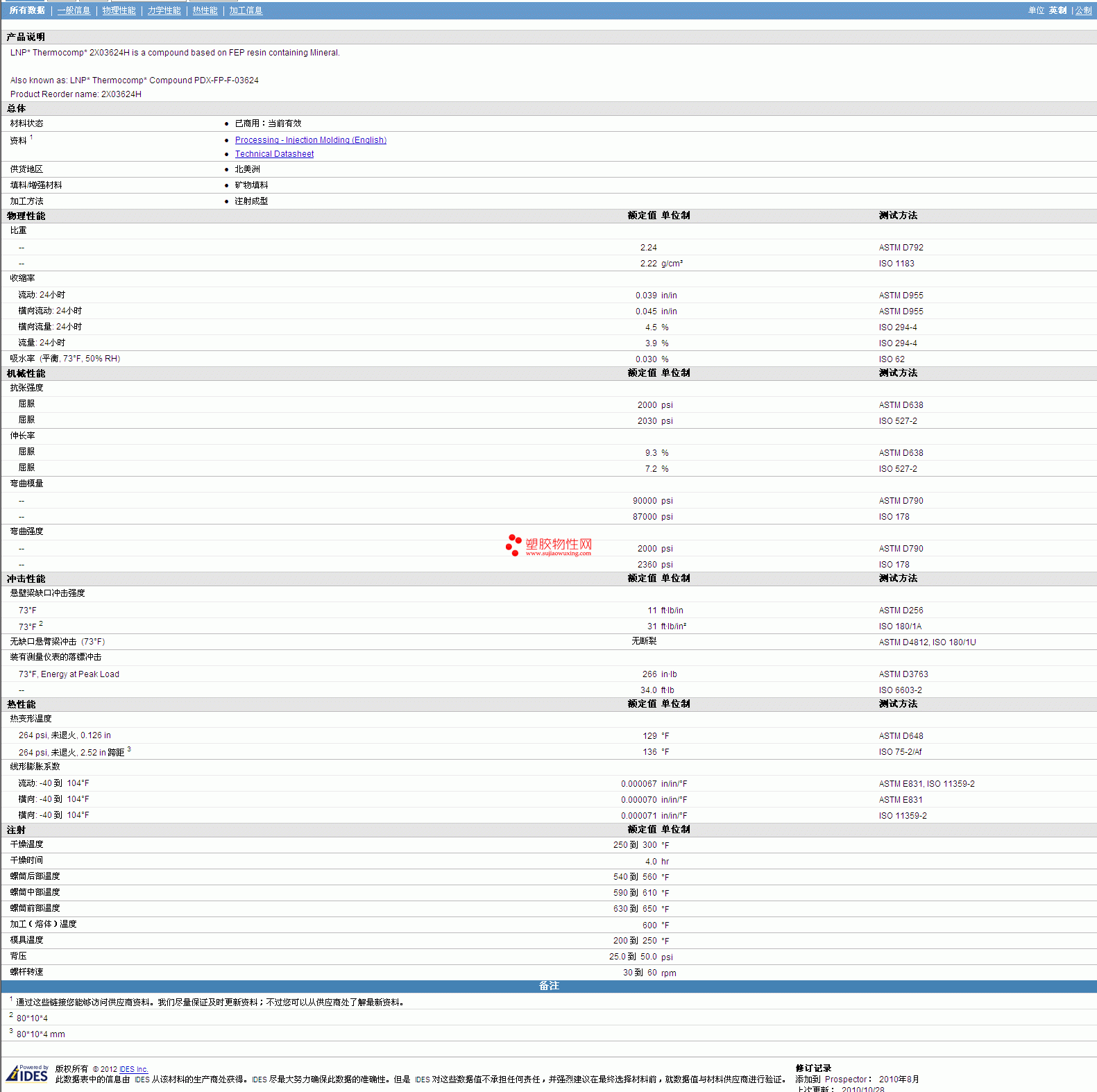
Task: Select test method 'ASTM D4812, ISO 180/1U'
Action: pos(927,642)
